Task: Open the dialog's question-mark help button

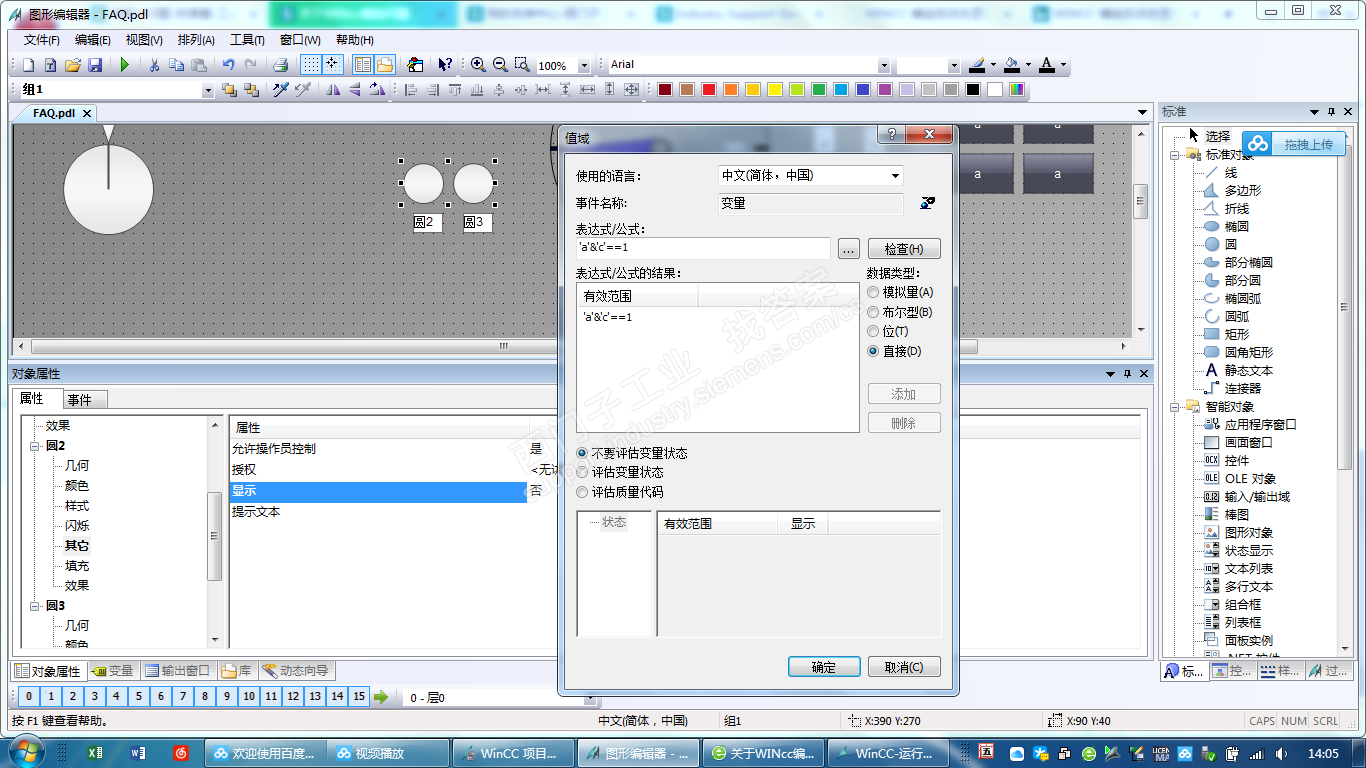Action: pos(890,135)
